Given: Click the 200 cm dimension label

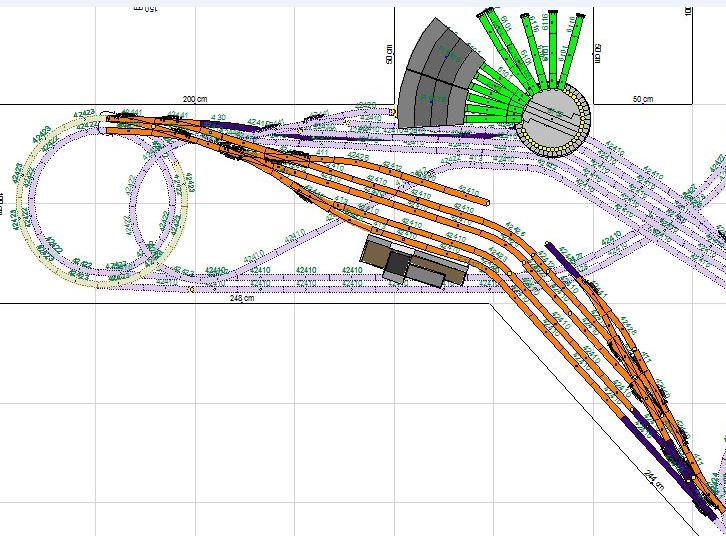Looking at the screenshot, I should (x=195, y=99).
